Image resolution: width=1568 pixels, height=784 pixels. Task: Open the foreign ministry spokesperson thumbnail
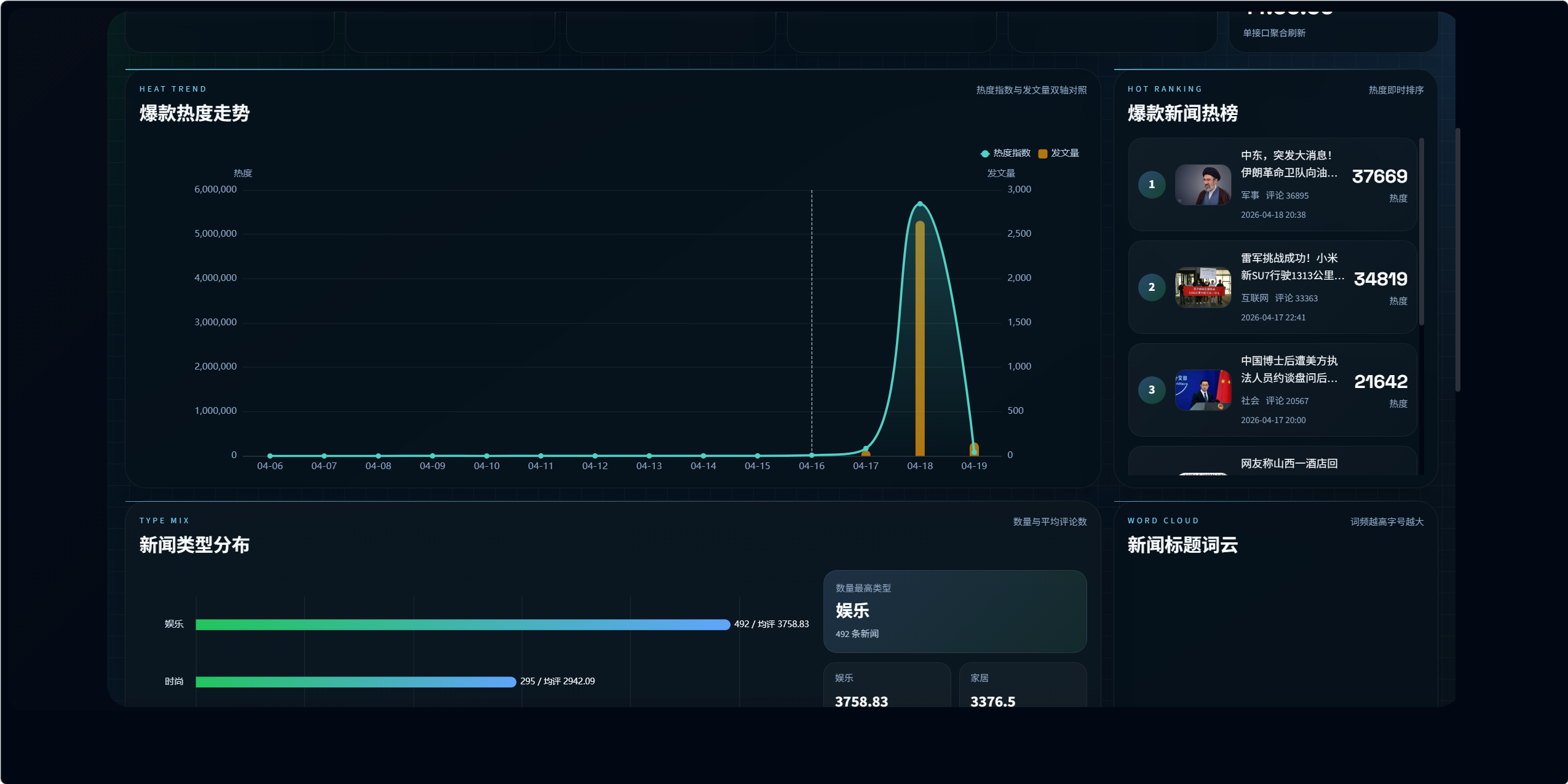click(1202, 390)
